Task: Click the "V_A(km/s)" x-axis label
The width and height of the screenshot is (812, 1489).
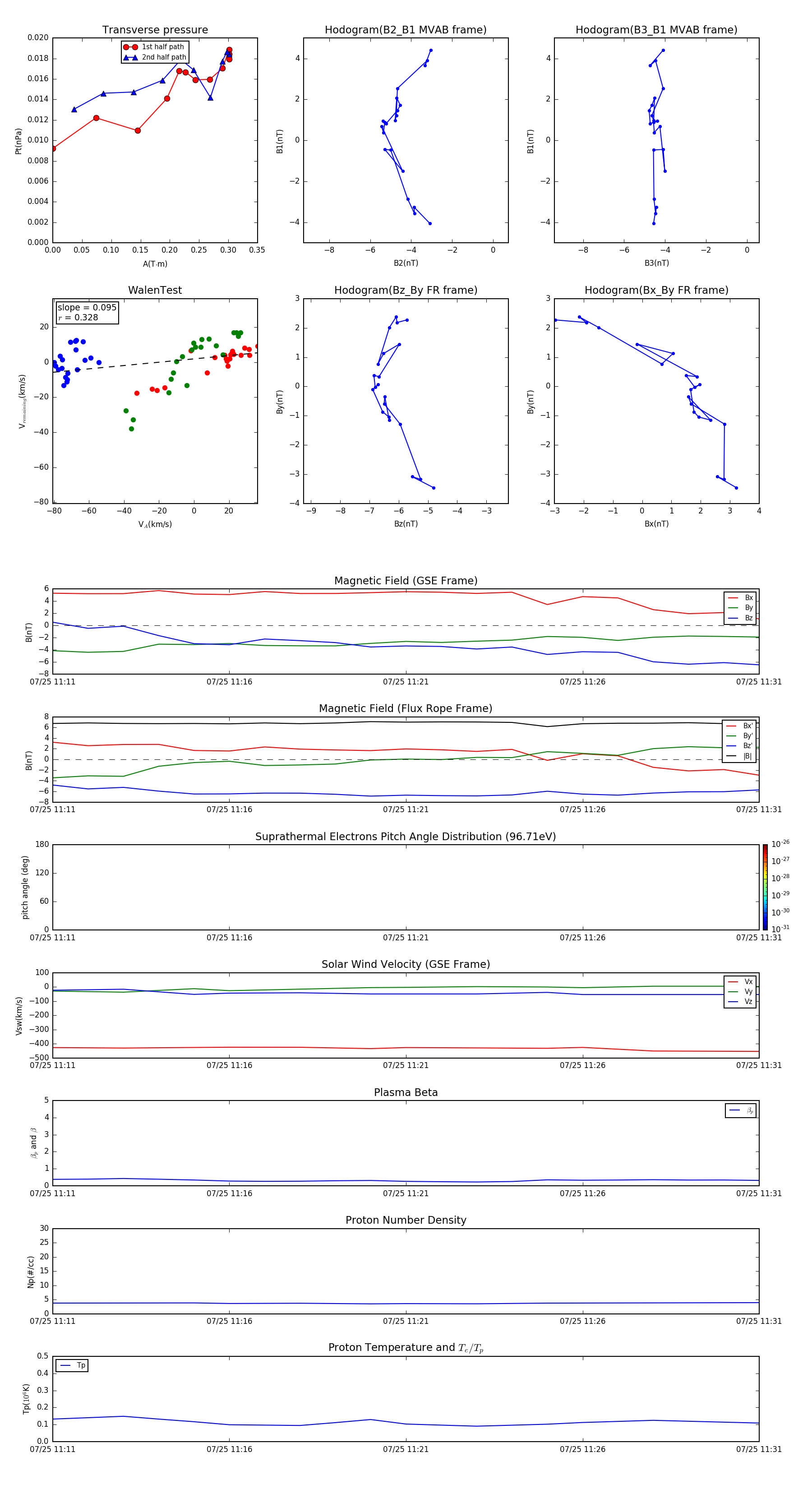Action: pyautogui.click(x=155, y=524)
